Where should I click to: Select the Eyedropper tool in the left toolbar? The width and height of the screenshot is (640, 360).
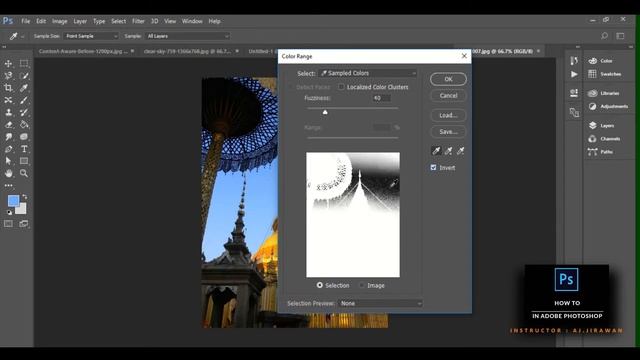(24, 88)
